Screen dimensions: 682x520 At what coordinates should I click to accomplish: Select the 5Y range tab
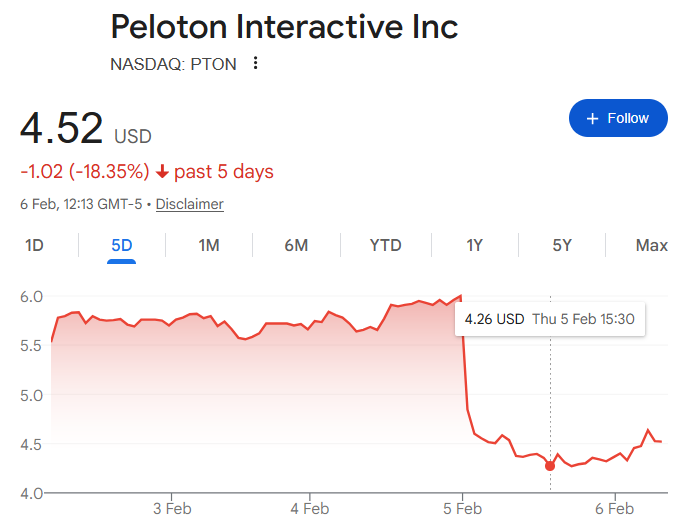[x=562, y=245]
